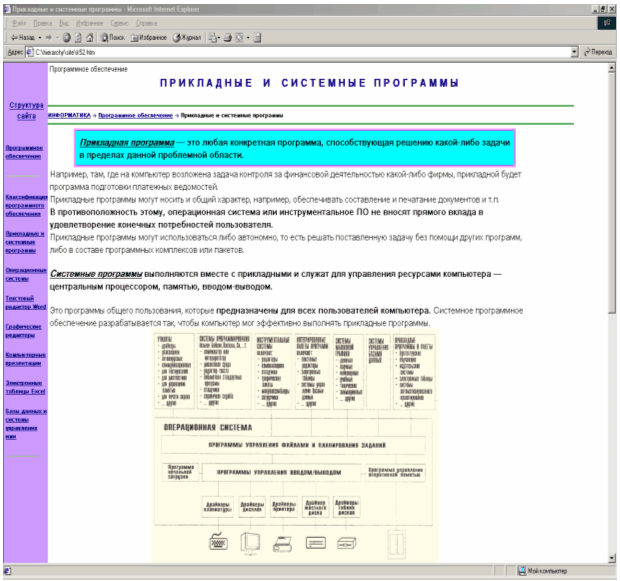This screenshot has width=620, height=581.
Task: Click the Текстовый редактор Word link
Action: (x=26, y=302)
